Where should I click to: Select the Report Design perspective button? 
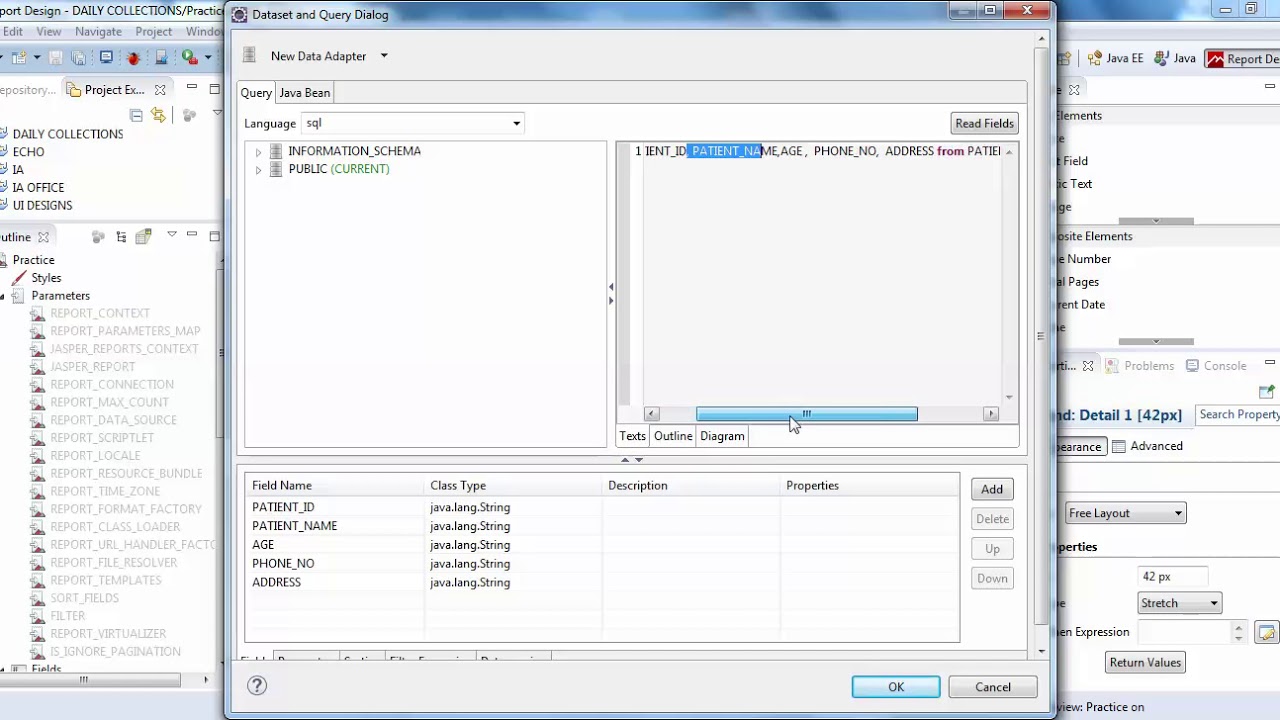[x=1243, y=59]
